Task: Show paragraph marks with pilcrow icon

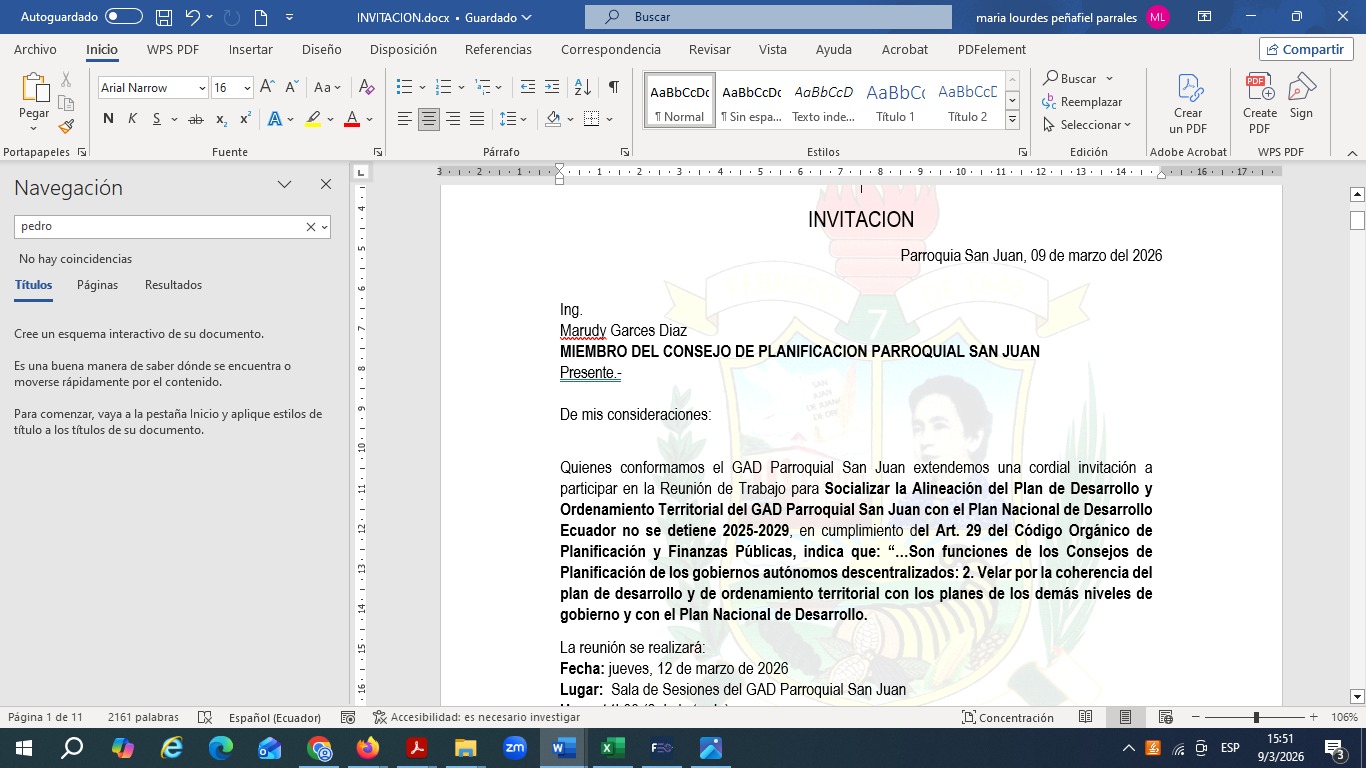Action: 613,88
